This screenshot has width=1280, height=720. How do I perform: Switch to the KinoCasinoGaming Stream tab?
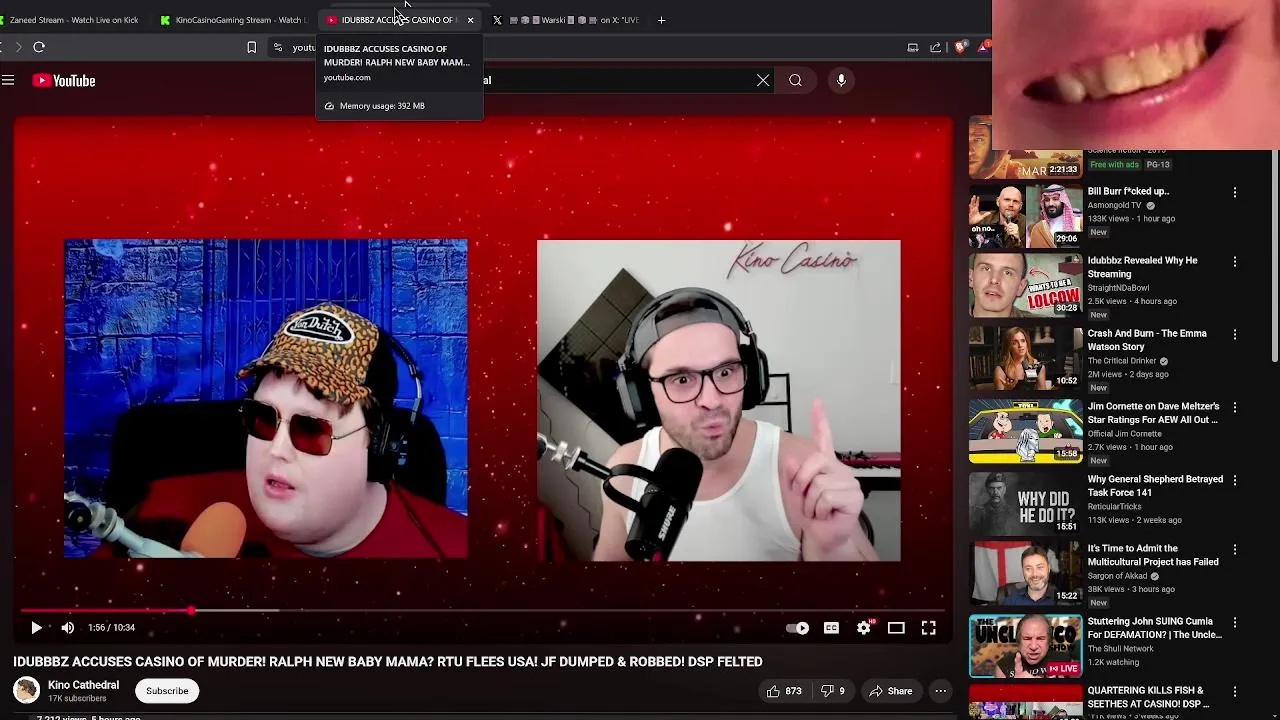tap(235, 20)
